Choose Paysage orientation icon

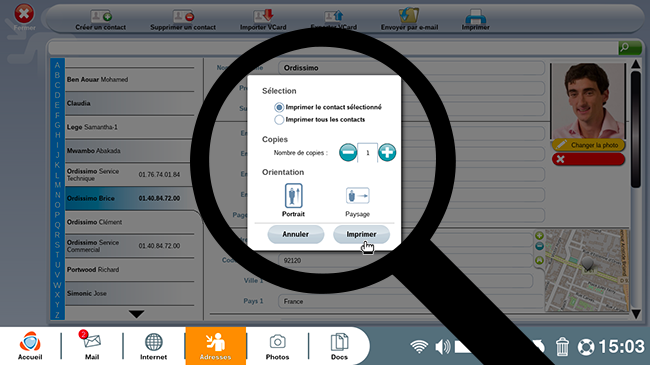[x=357, y=195]
